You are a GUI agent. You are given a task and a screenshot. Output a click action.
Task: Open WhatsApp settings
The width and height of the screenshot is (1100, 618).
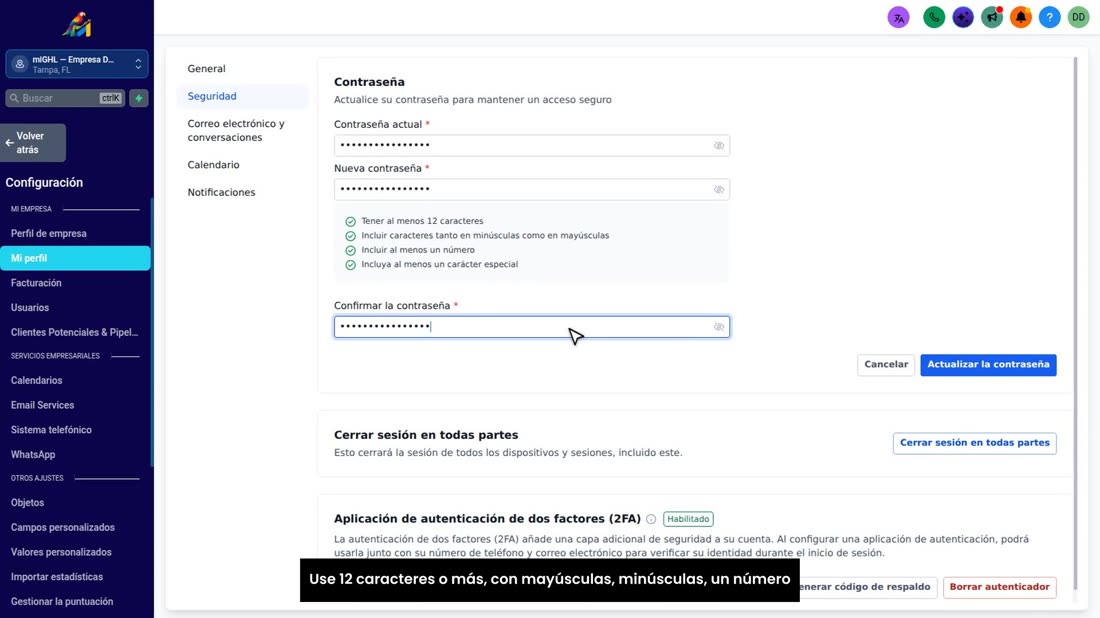click(33, 455)
